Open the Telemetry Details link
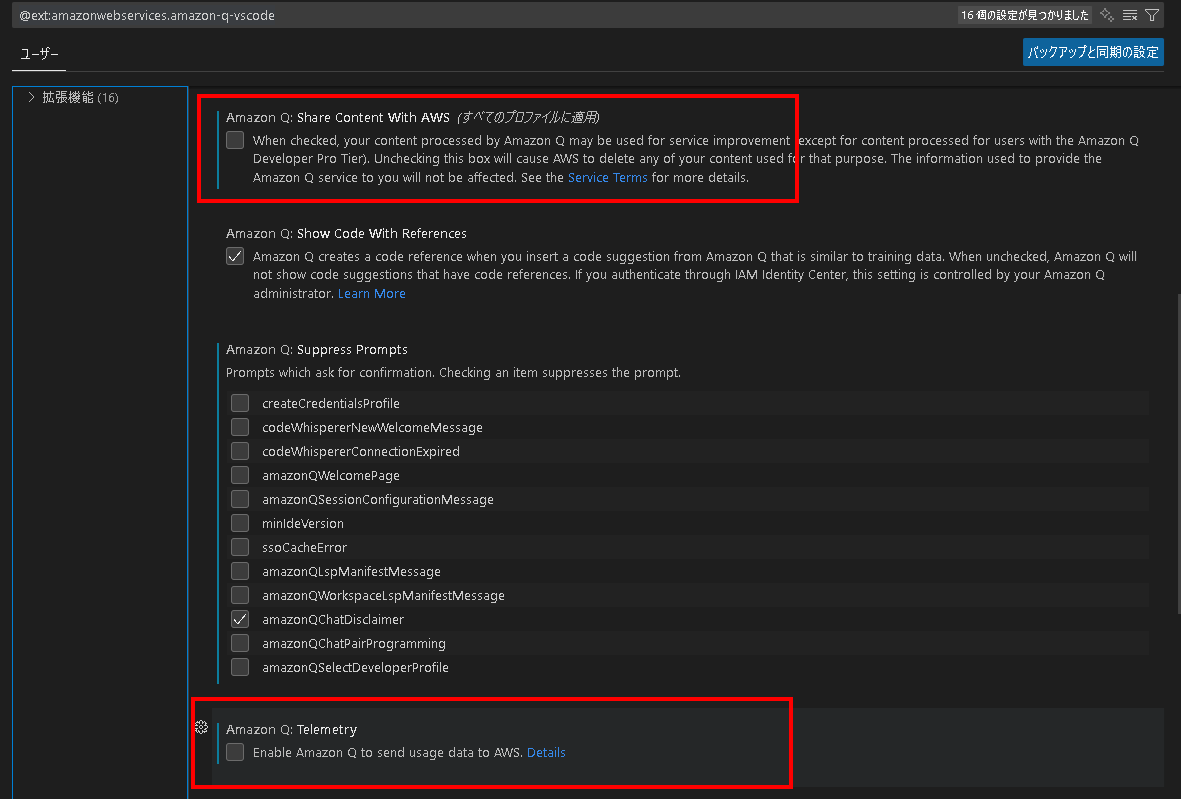1181x799 pixels. [546, 752]
